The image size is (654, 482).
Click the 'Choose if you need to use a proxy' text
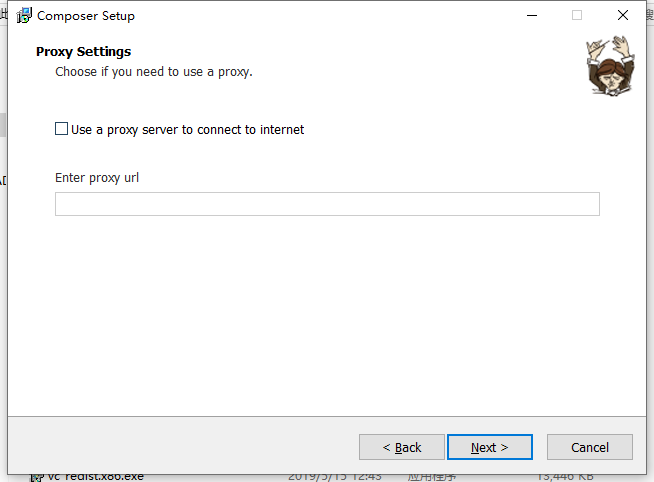point(154,72)
